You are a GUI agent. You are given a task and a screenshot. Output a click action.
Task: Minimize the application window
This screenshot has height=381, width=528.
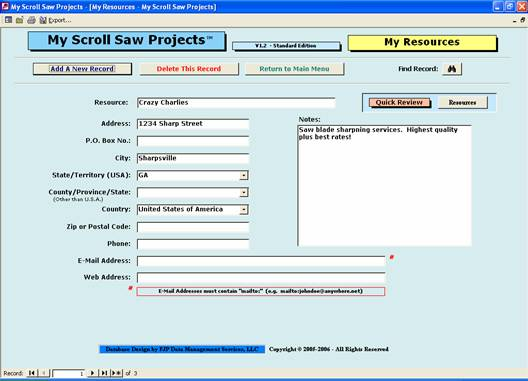point(498,6)
